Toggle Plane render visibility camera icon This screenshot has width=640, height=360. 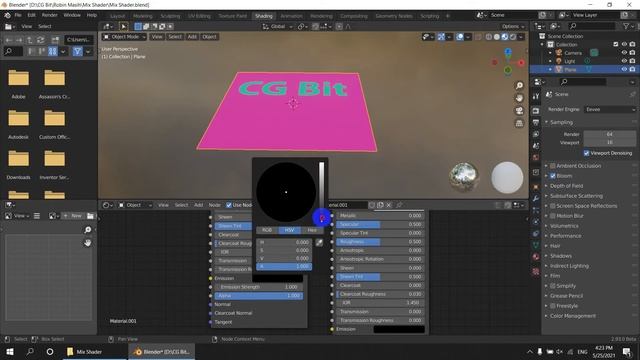(632, 69)
